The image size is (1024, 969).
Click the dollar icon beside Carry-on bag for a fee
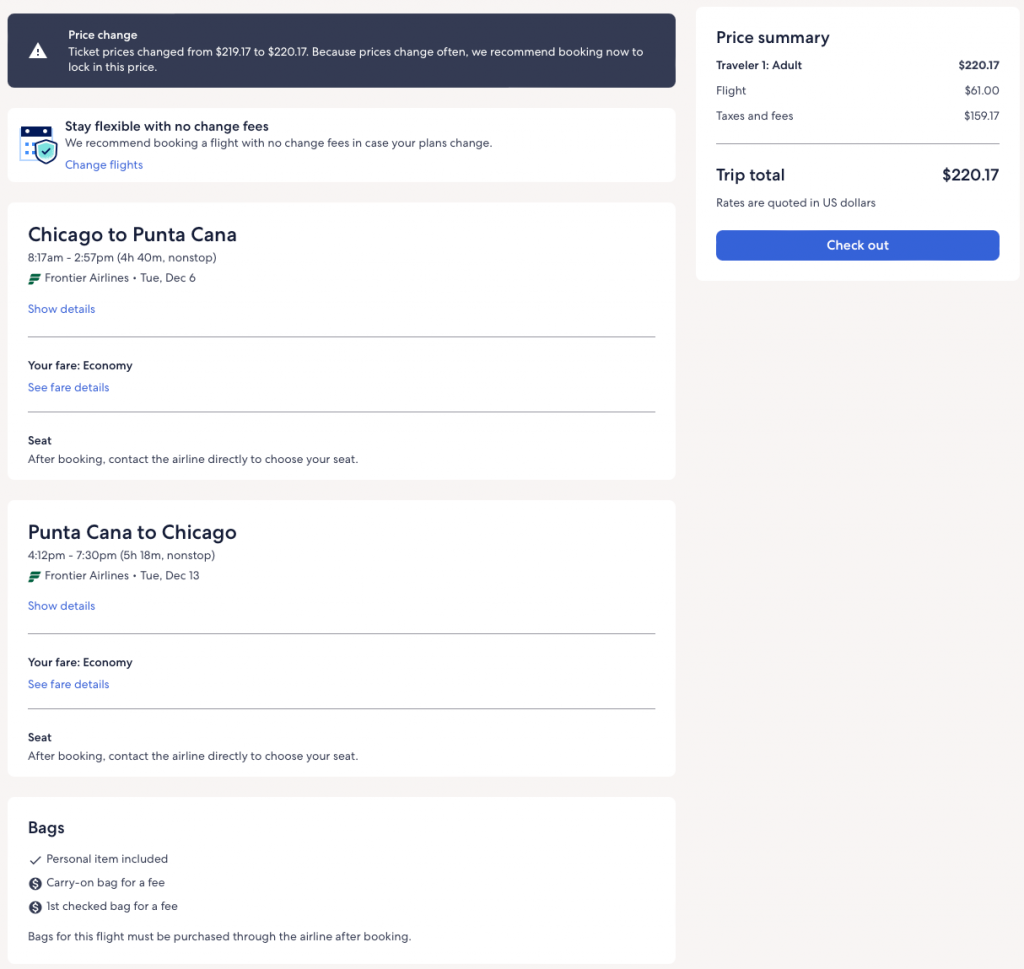click(x=35, y=883)
